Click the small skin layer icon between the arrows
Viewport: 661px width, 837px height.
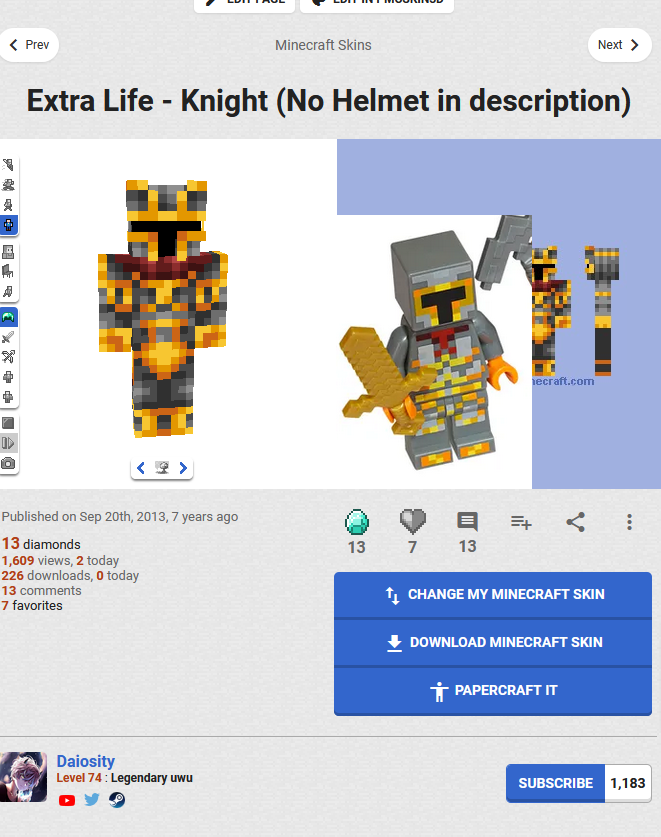162,468
